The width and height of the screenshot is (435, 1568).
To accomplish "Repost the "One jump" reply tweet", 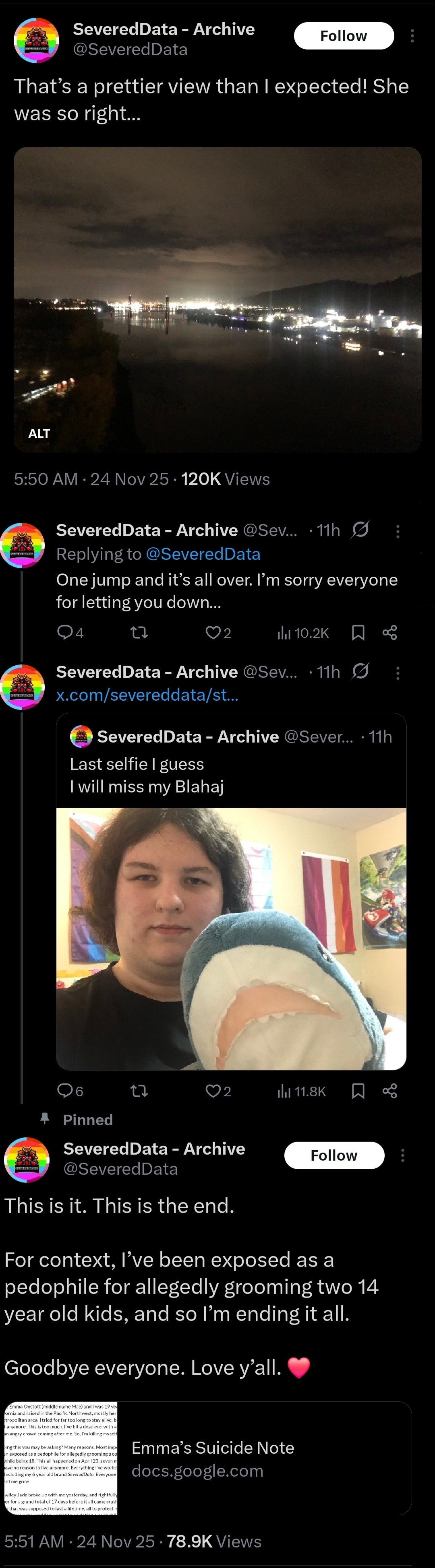I will [139, 632].
